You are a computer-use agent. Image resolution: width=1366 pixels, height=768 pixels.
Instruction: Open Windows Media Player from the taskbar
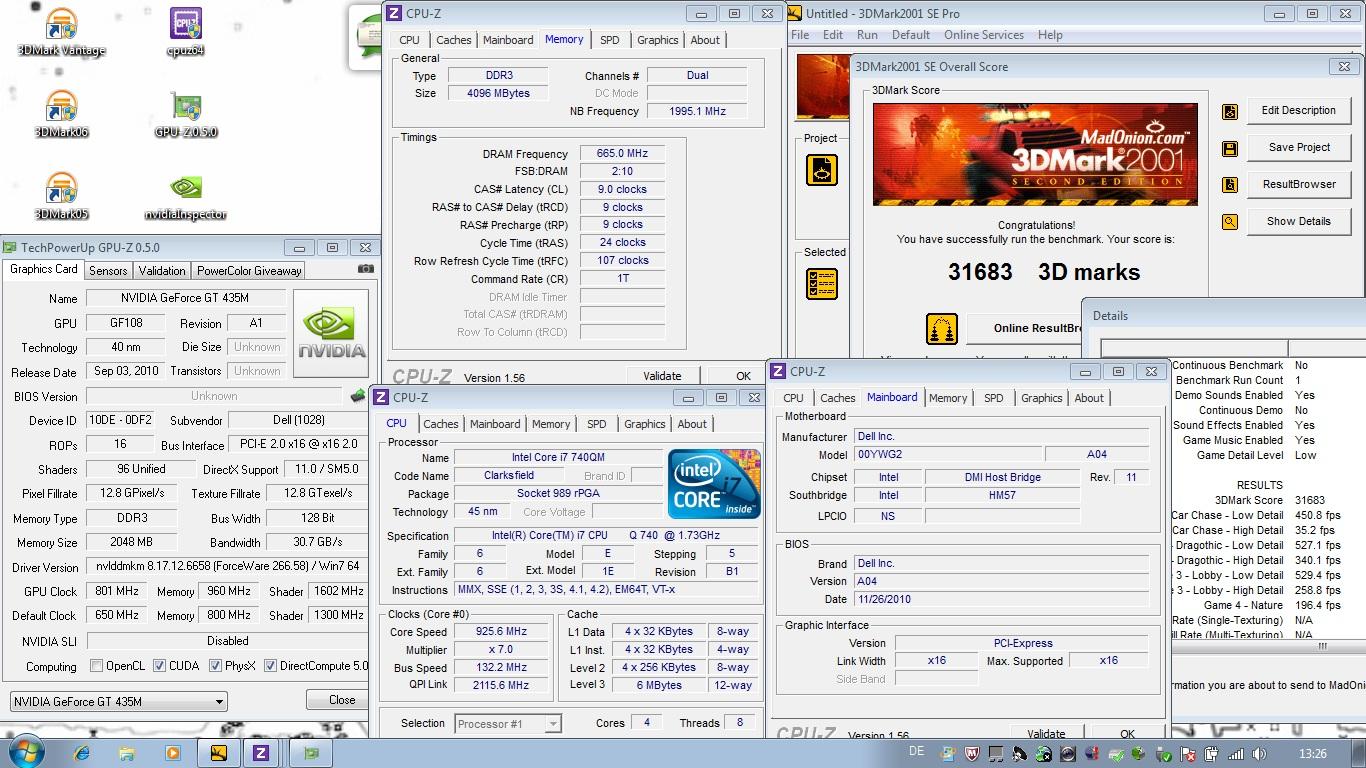172,753
